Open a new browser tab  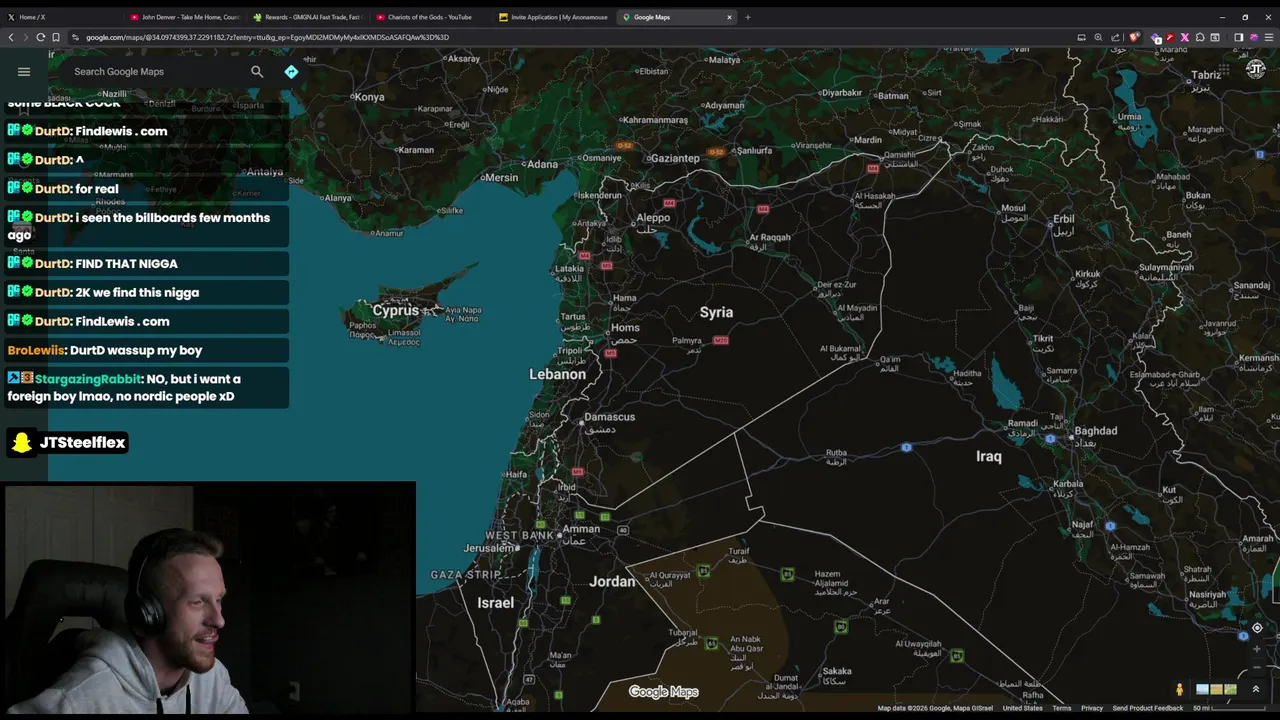748,17
